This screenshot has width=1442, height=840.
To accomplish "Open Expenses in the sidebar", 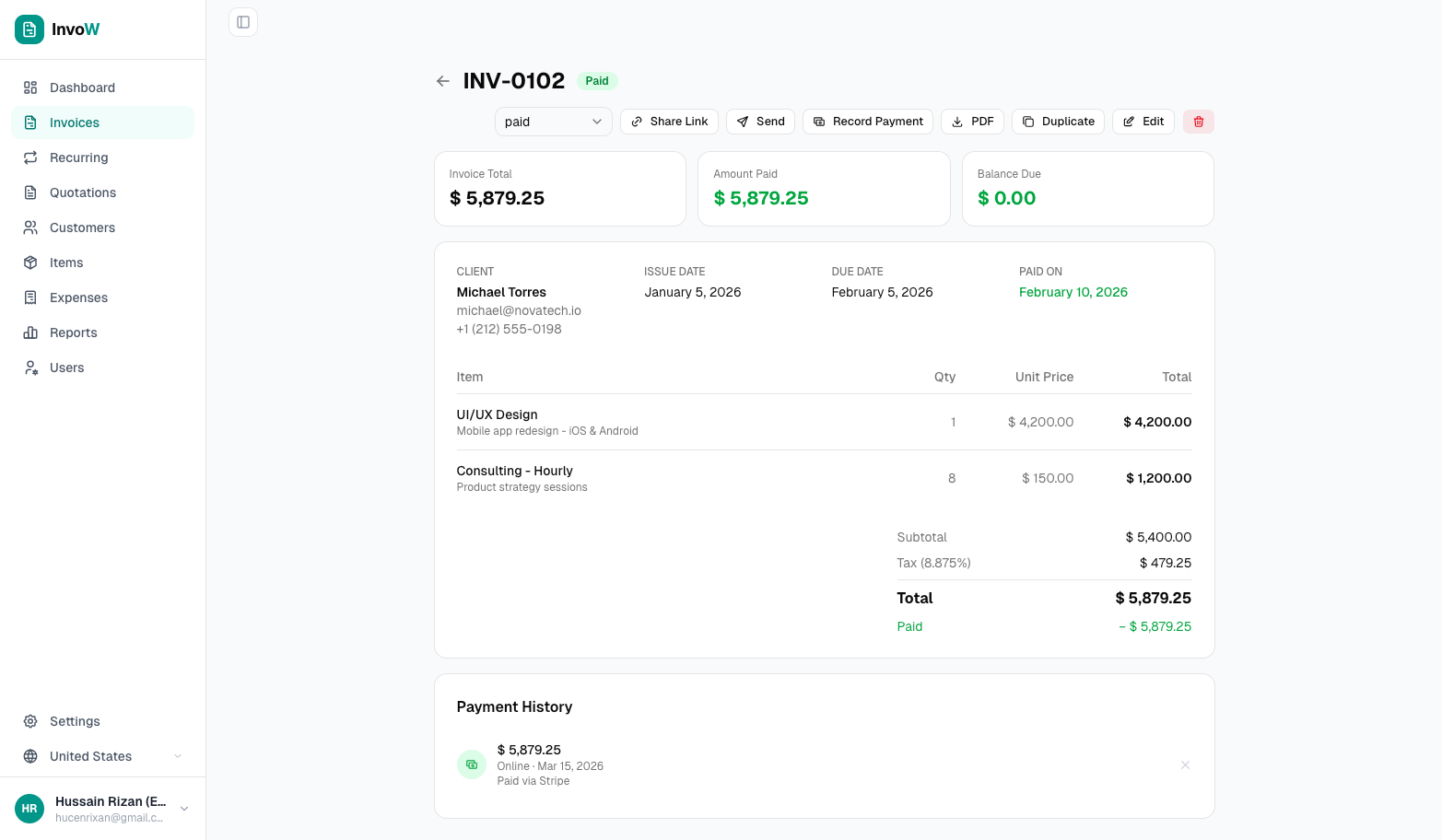I will point(102,297).
